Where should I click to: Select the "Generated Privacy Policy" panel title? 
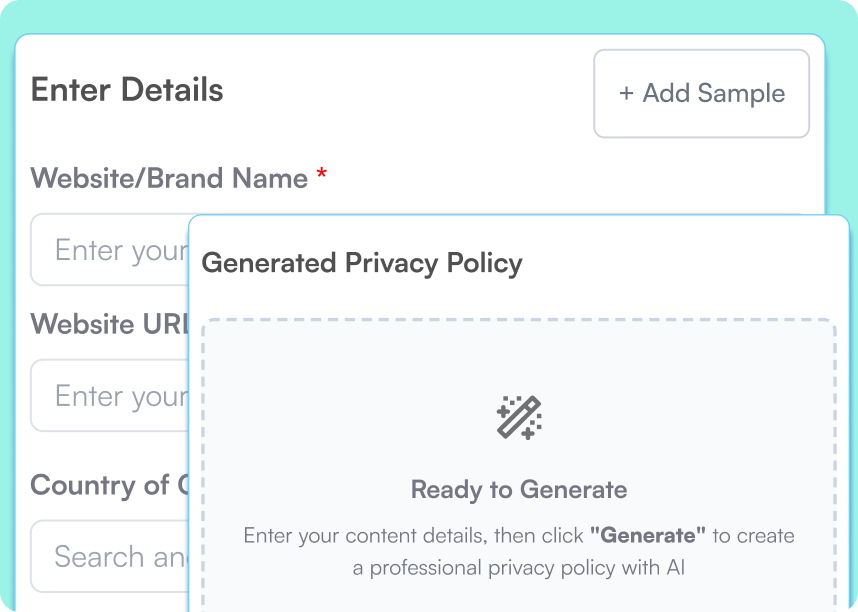(x=362, y=263)
